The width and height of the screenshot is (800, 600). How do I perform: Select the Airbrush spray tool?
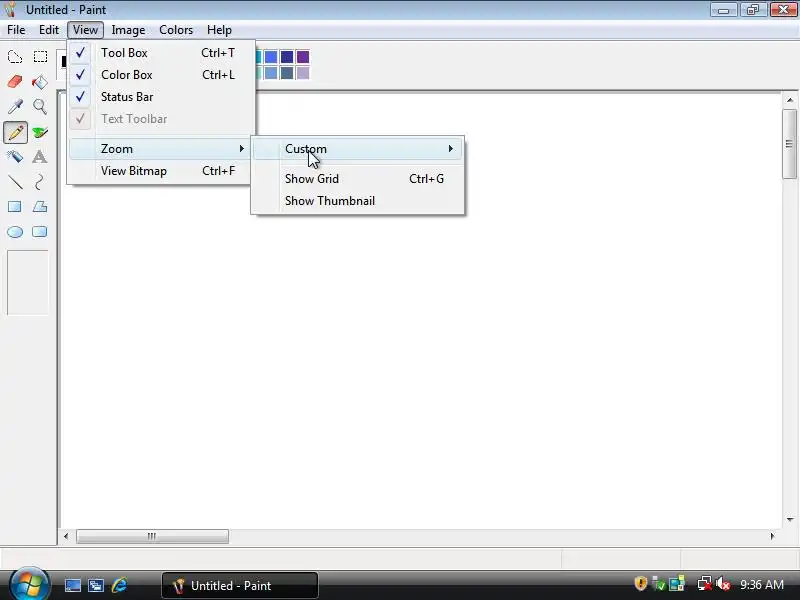(x=15, y=157)
